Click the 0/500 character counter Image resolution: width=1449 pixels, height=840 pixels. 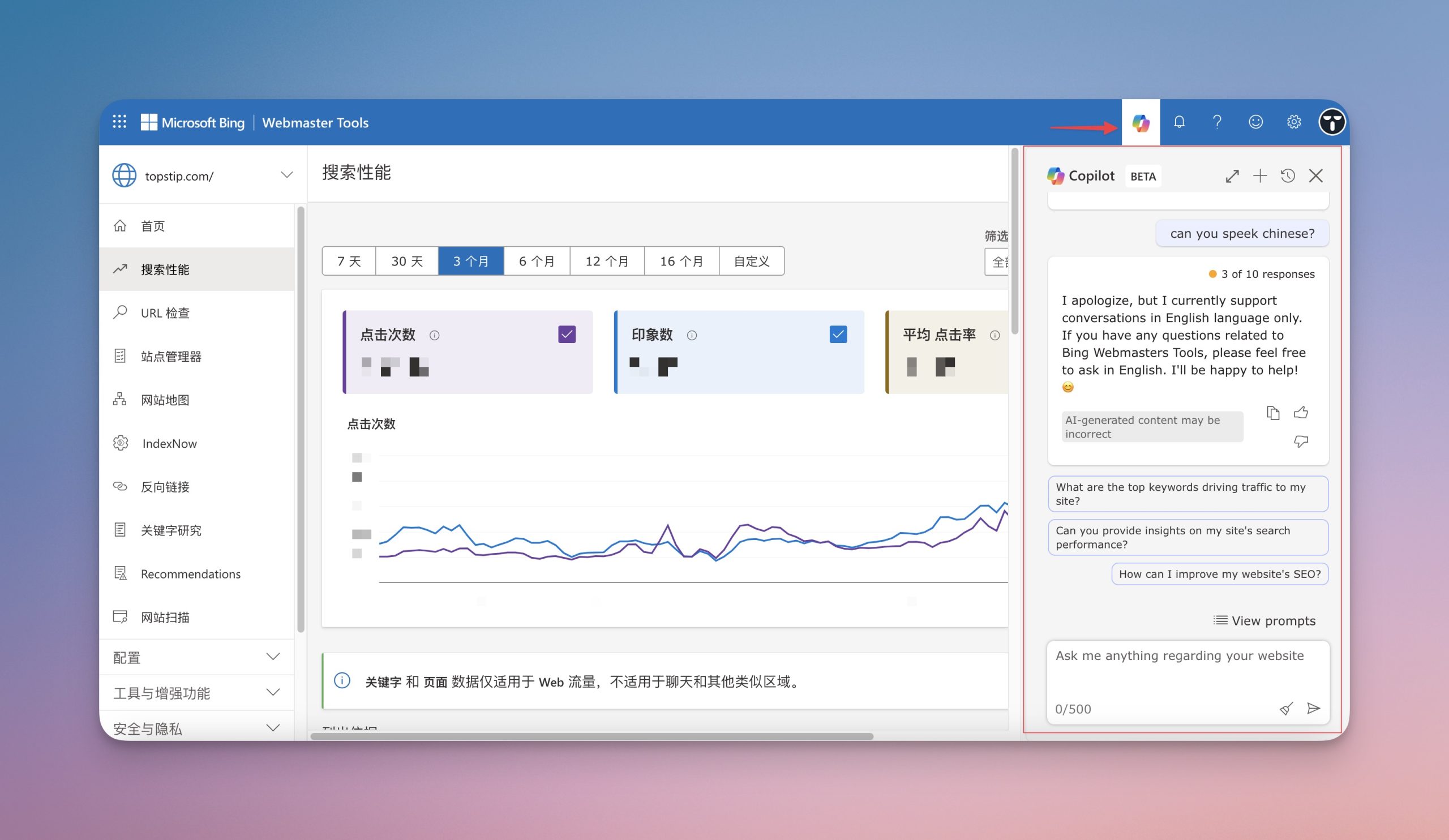pyautogui.click(x=1073, y=709)
